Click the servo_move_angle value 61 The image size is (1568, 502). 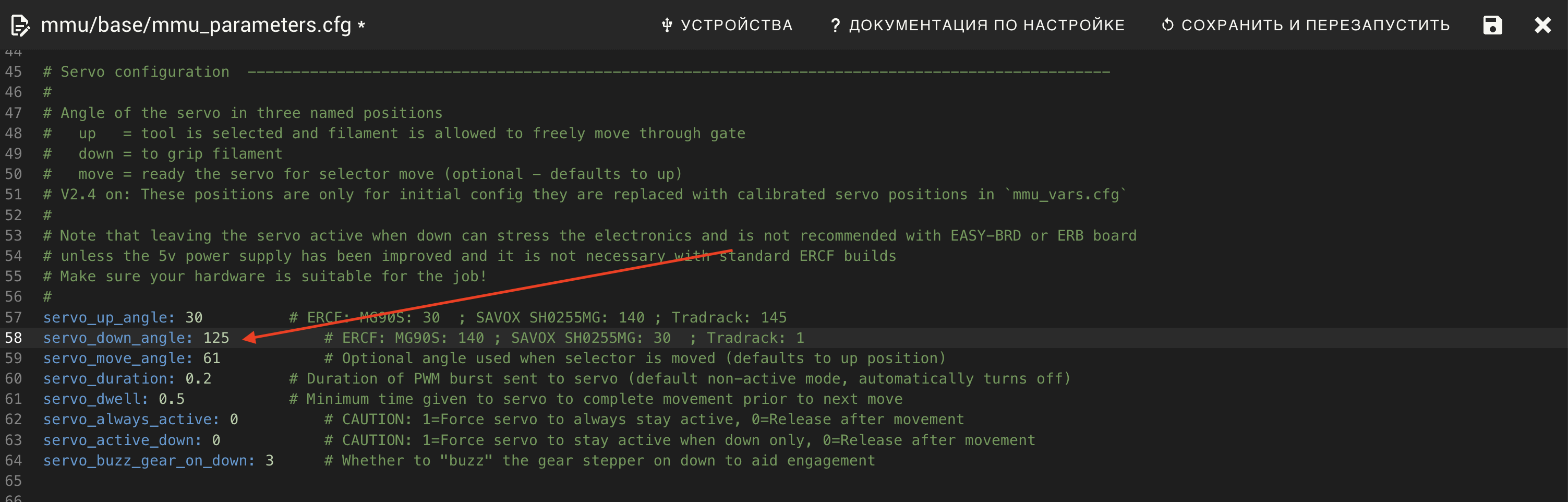[211, 358]
